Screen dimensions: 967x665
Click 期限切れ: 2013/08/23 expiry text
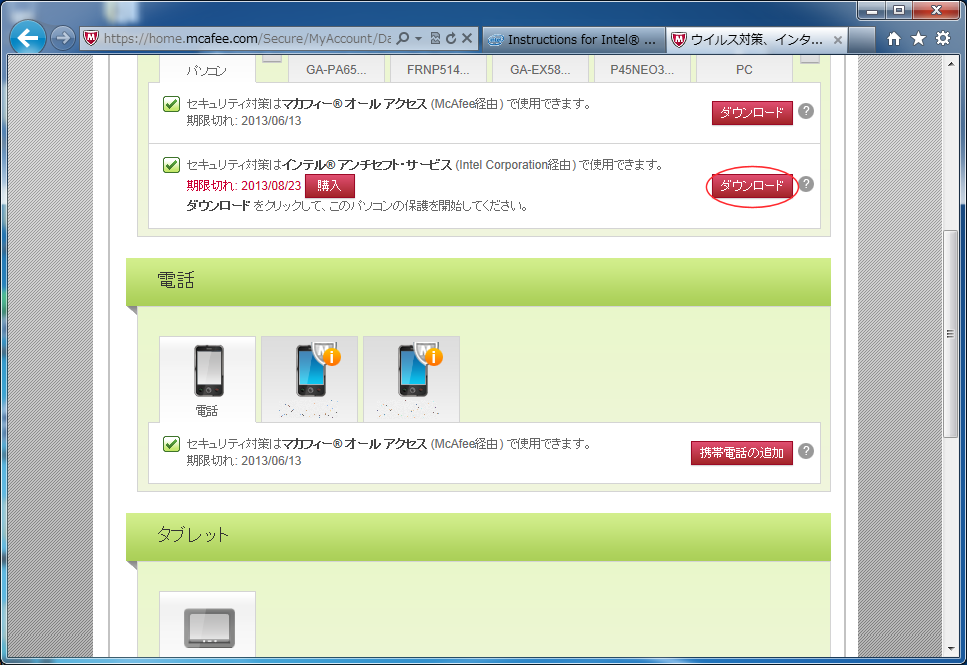point(244,186)
